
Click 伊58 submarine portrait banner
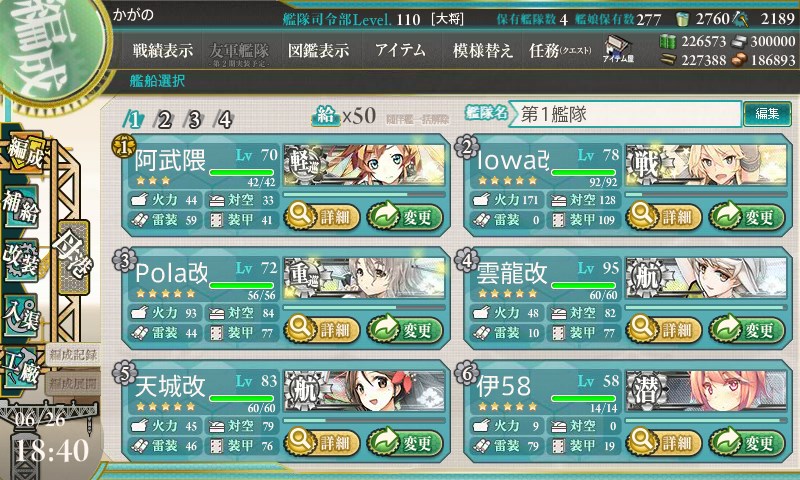(706, 391)
